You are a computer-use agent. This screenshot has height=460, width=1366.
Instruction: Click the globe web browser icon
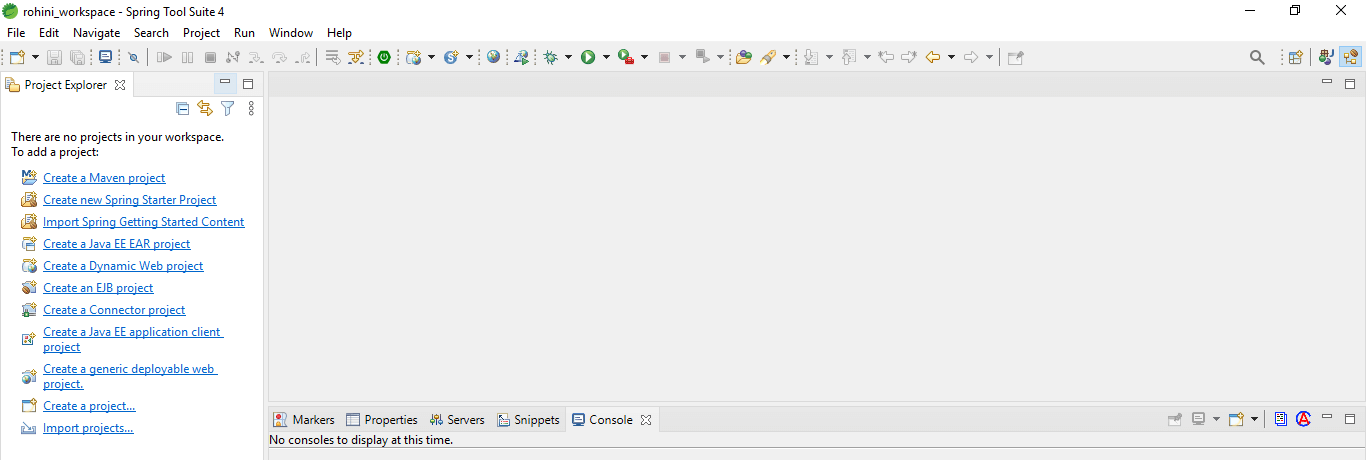(x=493, y=58)
